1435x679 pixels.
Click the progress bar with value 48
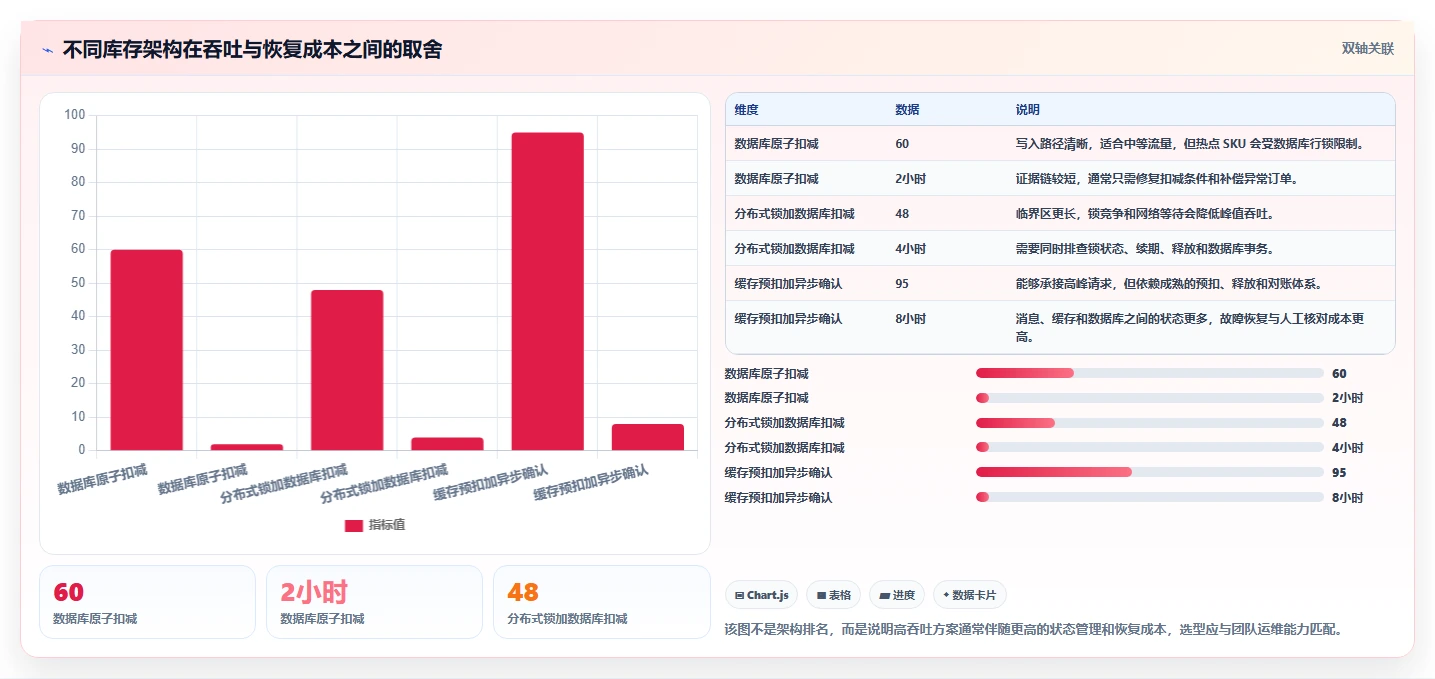pos(1150,422)
